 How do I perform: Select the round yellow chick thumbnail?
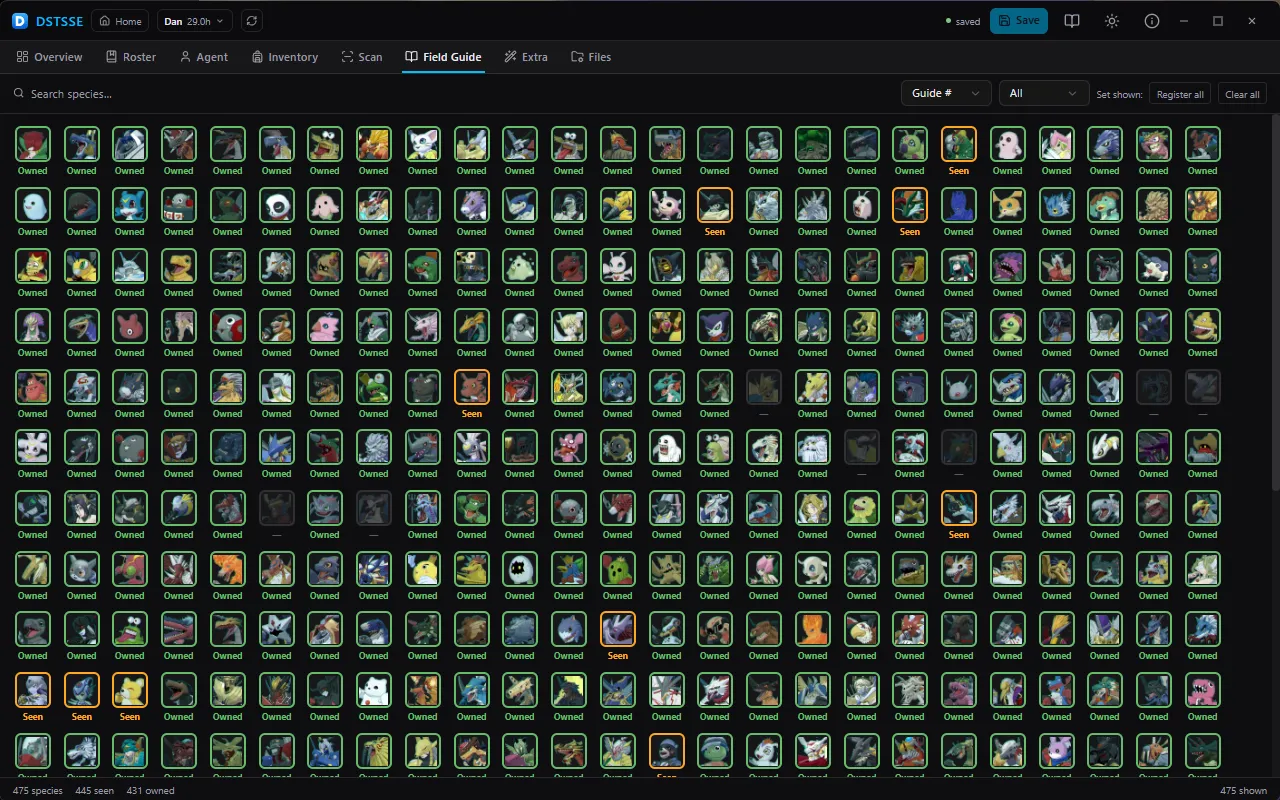tap(422, 569)
